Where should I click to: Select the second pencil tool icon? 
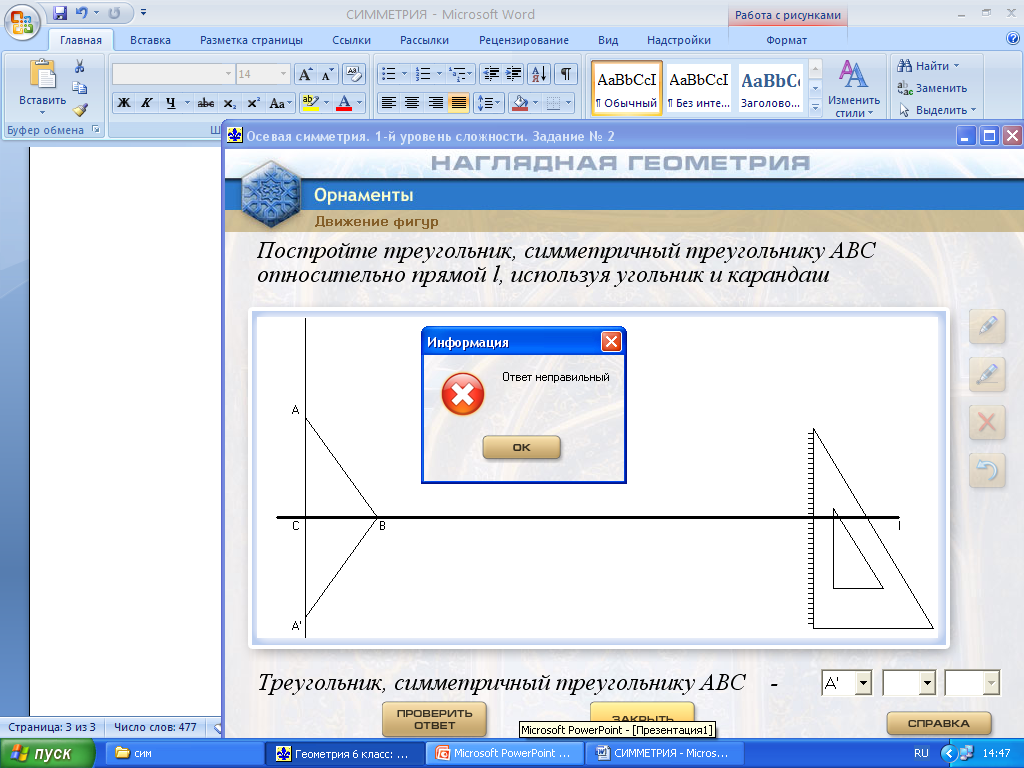click(987, 374)
